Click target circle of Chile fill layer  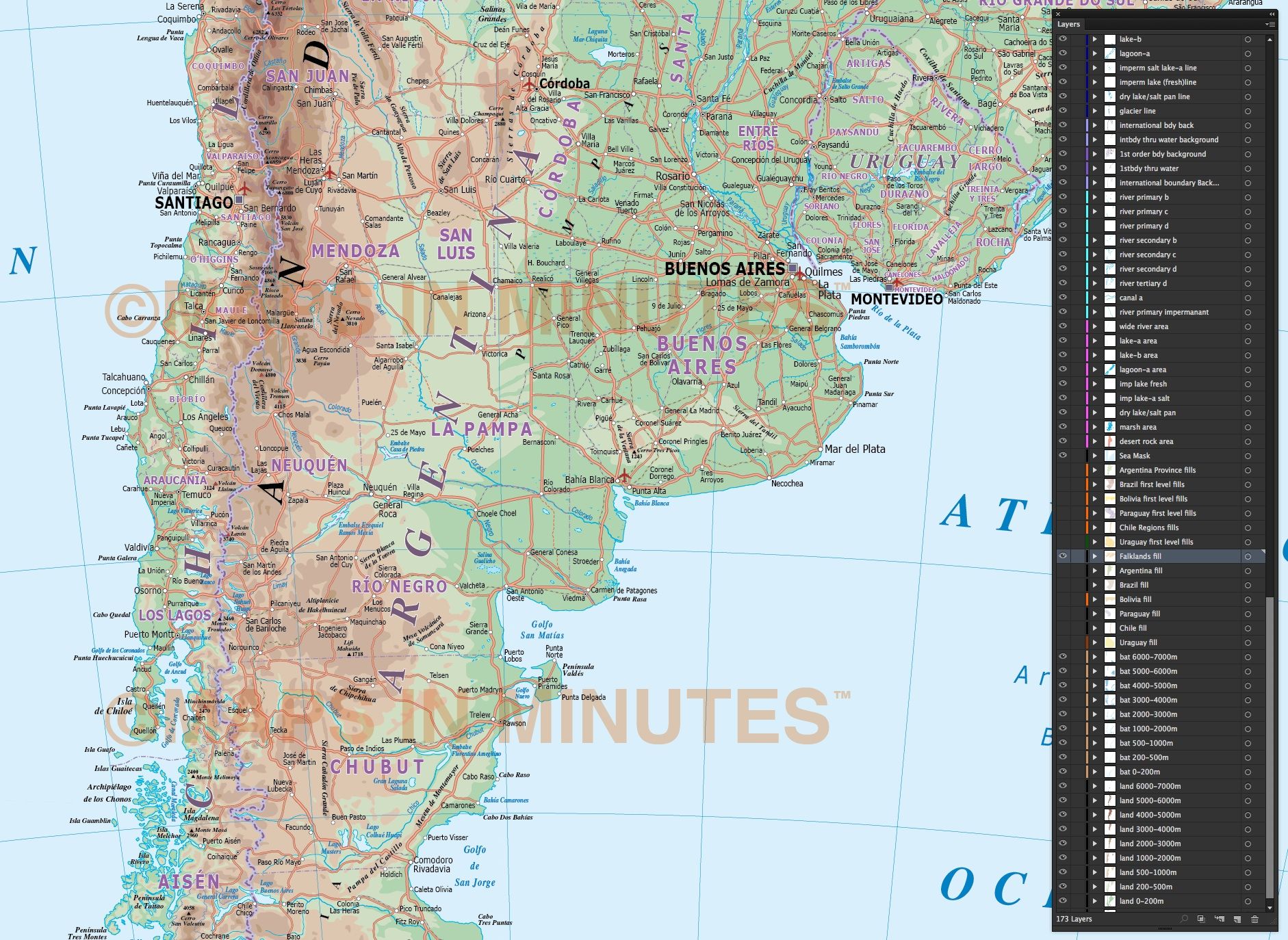click(x=1248, y=628)
